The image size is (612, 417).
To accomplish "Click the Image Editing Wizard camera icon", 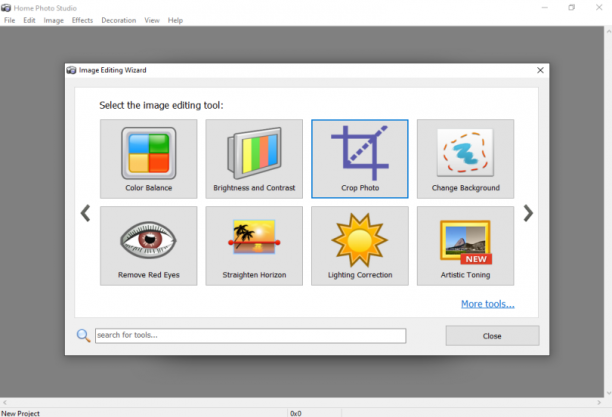I will (71, 70).
